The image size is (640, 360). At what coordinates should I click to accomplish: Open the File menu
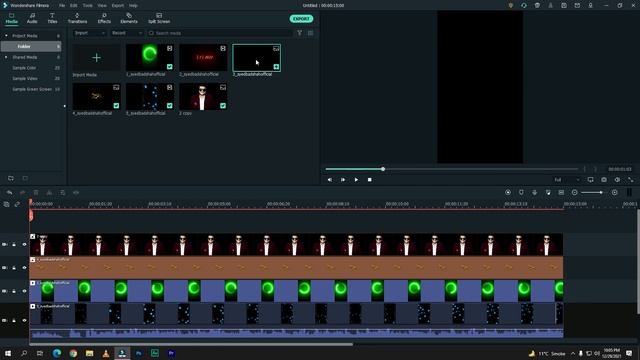[62, 6]
